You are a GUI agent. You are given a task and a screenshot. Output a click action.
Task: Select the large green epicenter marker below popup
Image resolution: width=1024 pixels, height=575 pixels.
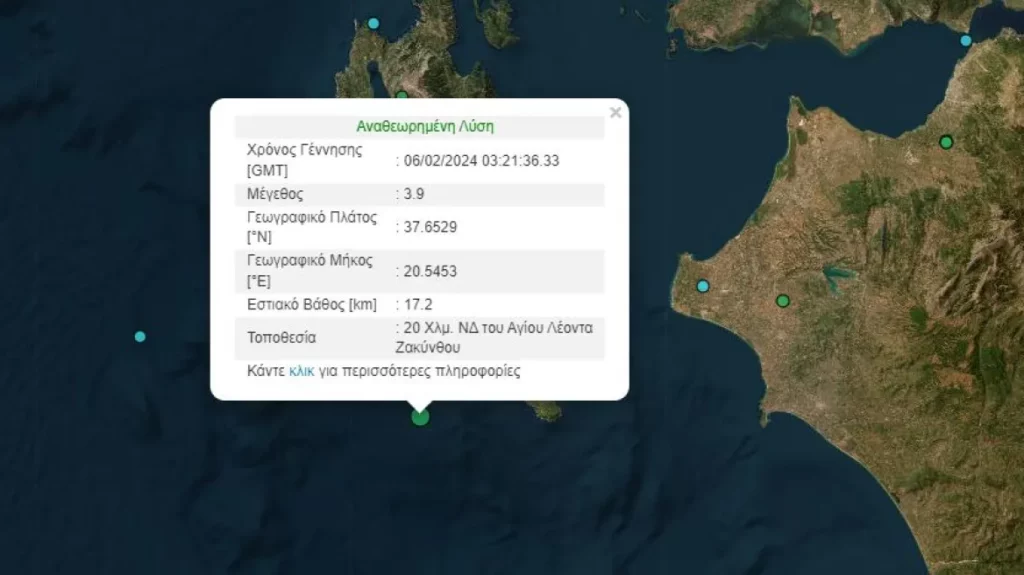[x=420, y=416]
